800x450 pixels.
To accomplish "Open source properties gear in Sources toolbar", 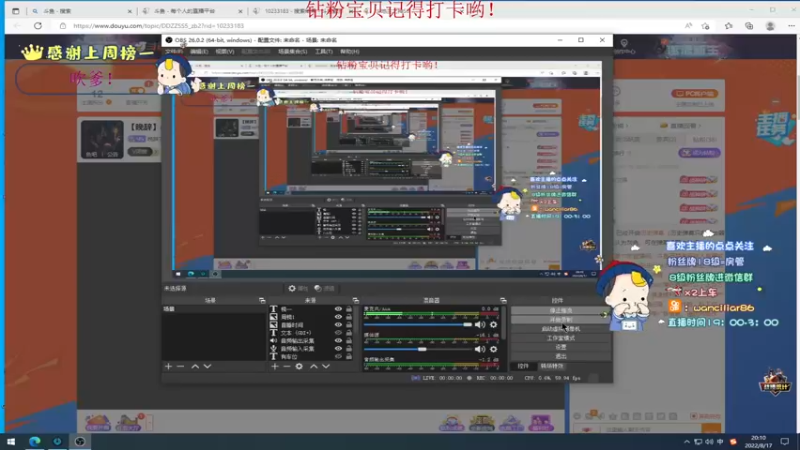I will (x=299, y=366).
